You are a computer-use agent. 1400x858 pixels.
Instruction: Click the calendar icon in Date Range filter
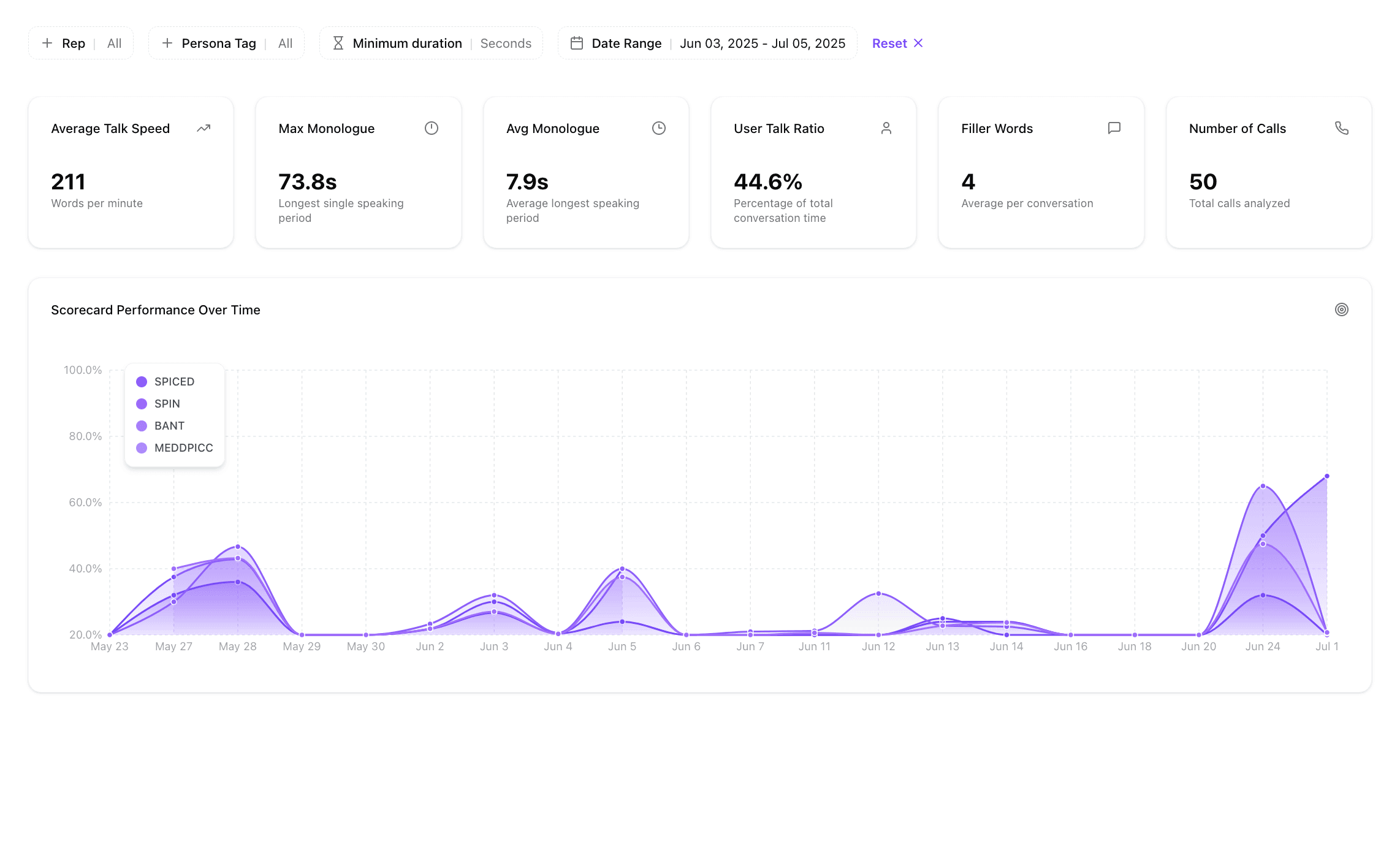[576, 43]
